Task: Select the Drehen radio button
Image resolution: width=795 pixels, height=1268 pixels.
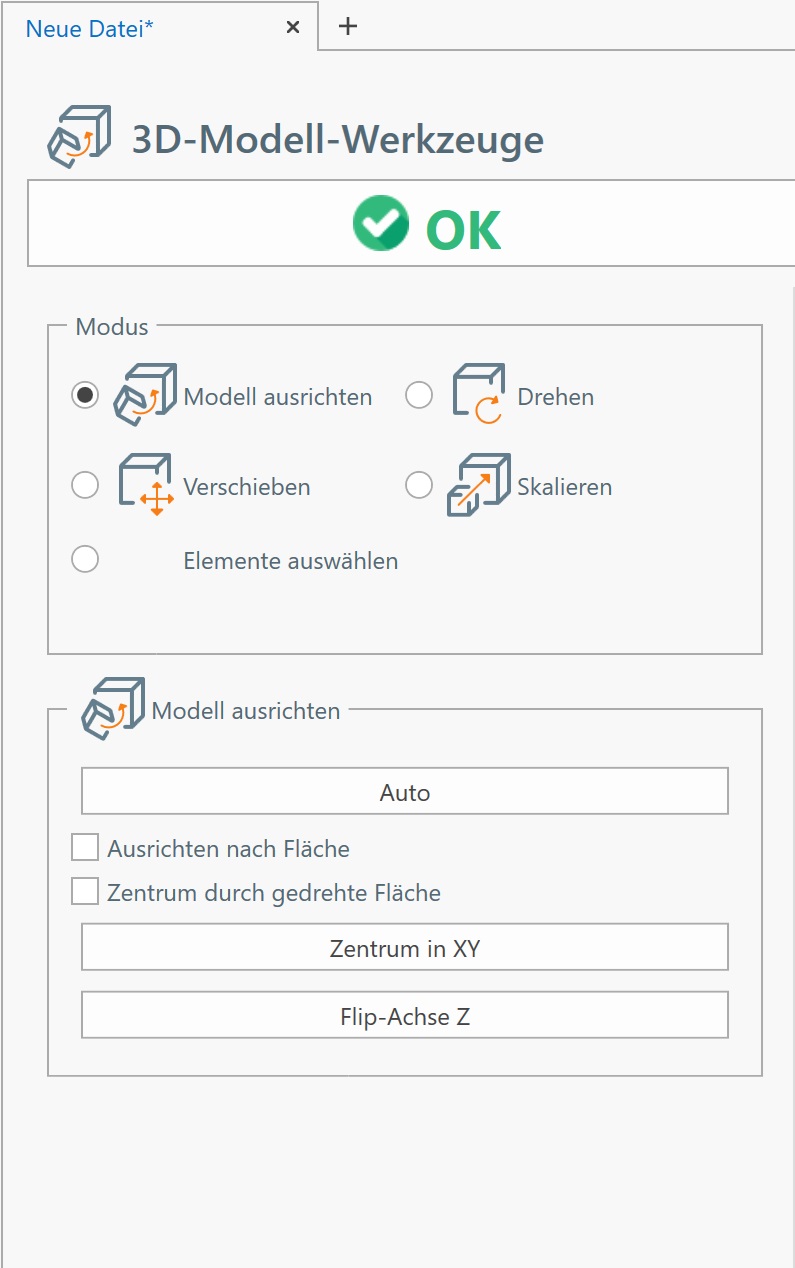Action: point(419,395)
